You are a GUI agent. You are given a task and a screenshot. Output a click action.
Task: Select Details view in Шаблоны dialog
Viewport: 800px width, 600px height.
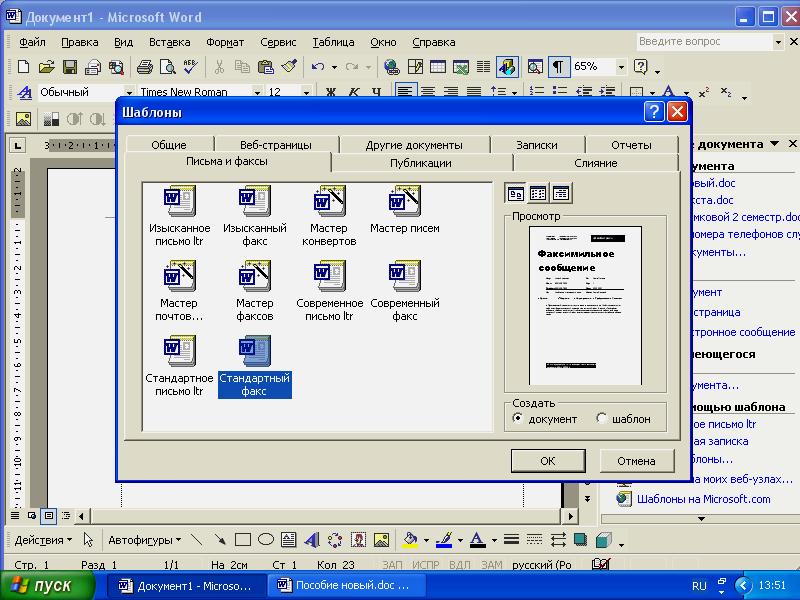pos(561,193)
